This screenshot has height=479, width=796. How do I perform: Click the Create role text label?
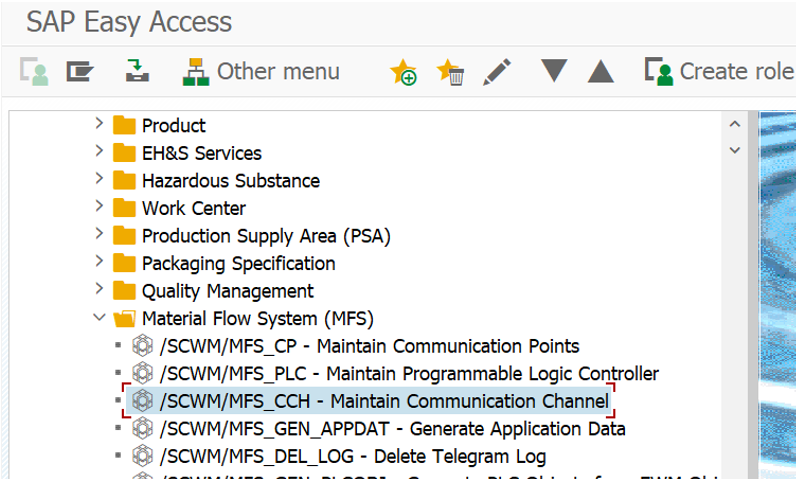pyautogui.click(x=737, y=71)
